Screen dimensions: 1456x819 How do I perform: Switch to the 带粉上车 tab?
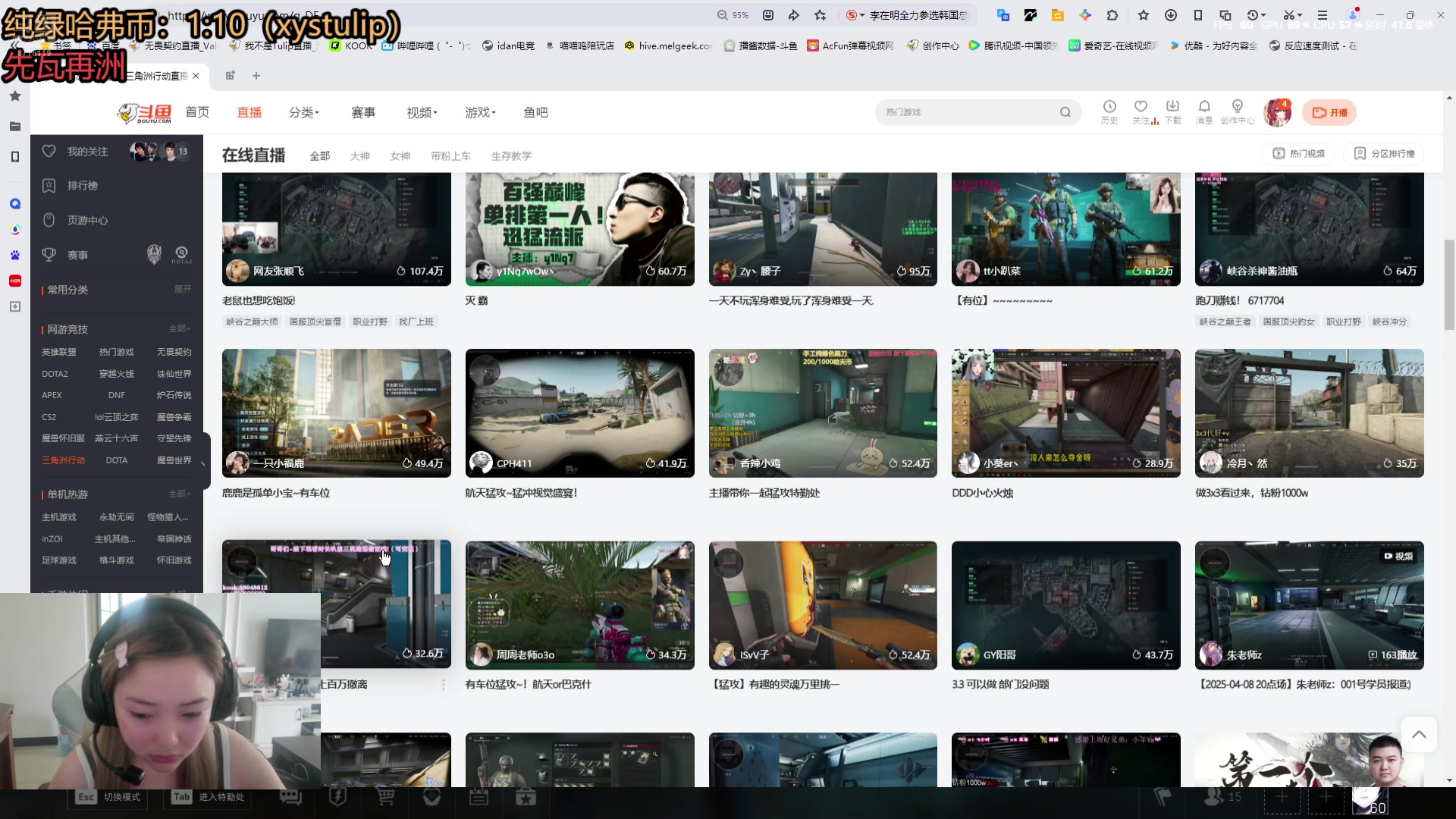450,156
